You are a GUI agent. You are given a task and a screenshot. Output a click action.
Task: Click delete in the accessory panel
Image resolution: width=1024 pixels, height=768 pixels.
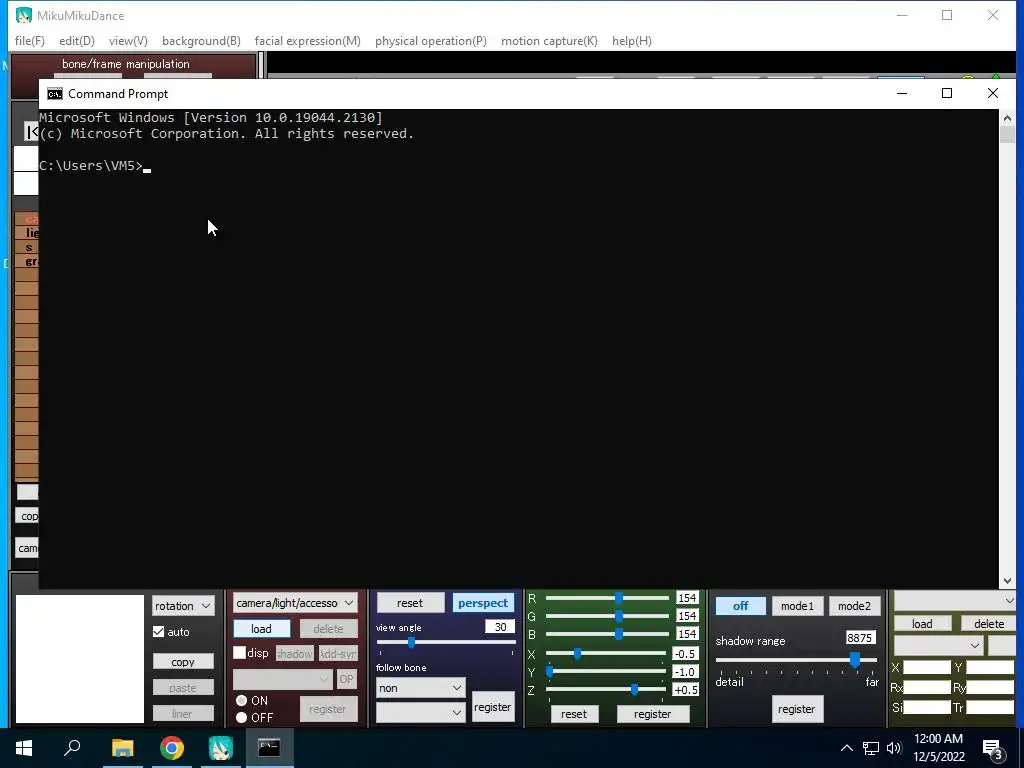(x=989, y=624)
